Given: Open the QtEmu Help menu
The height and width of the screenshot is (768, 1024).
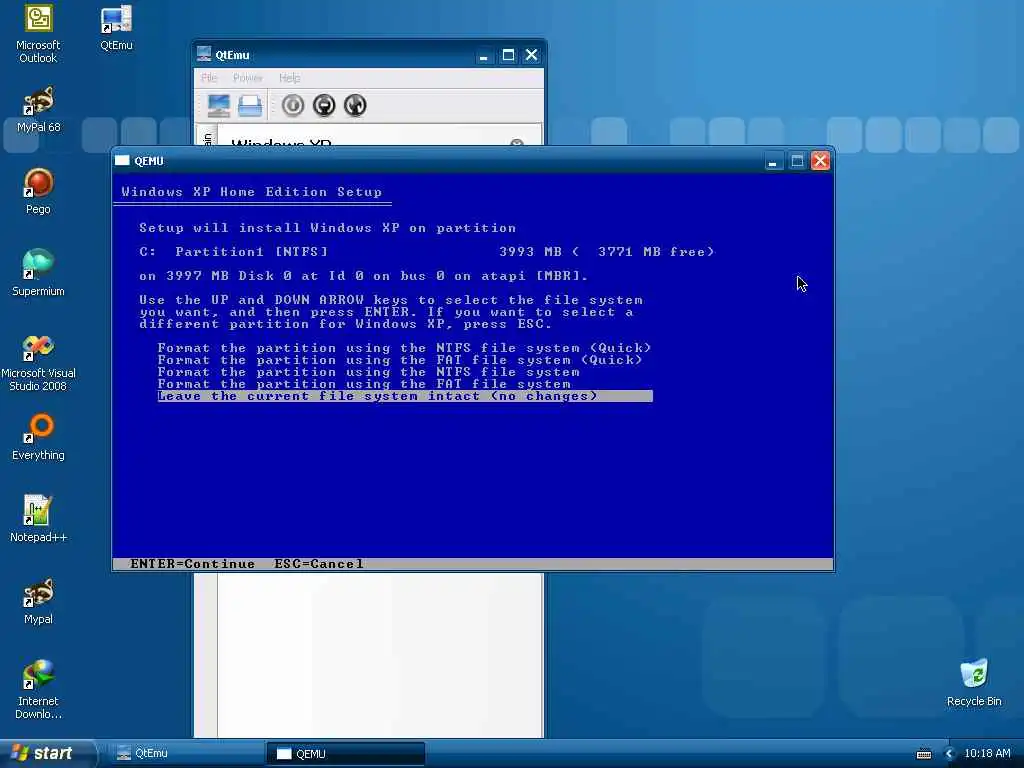Looking at the screenshot, I should coord(289,78).
